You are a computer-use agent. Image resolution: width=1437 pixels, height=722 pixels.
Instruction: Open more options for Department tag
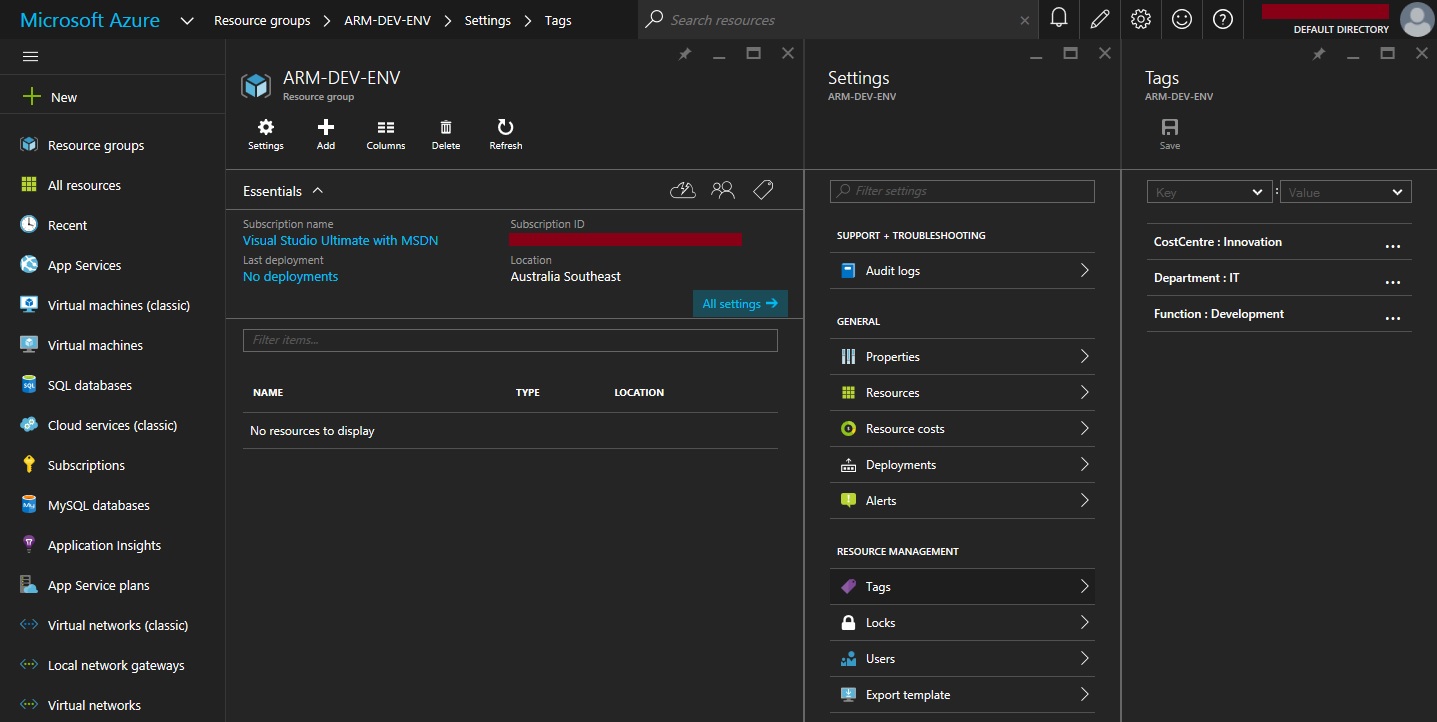1392,281
